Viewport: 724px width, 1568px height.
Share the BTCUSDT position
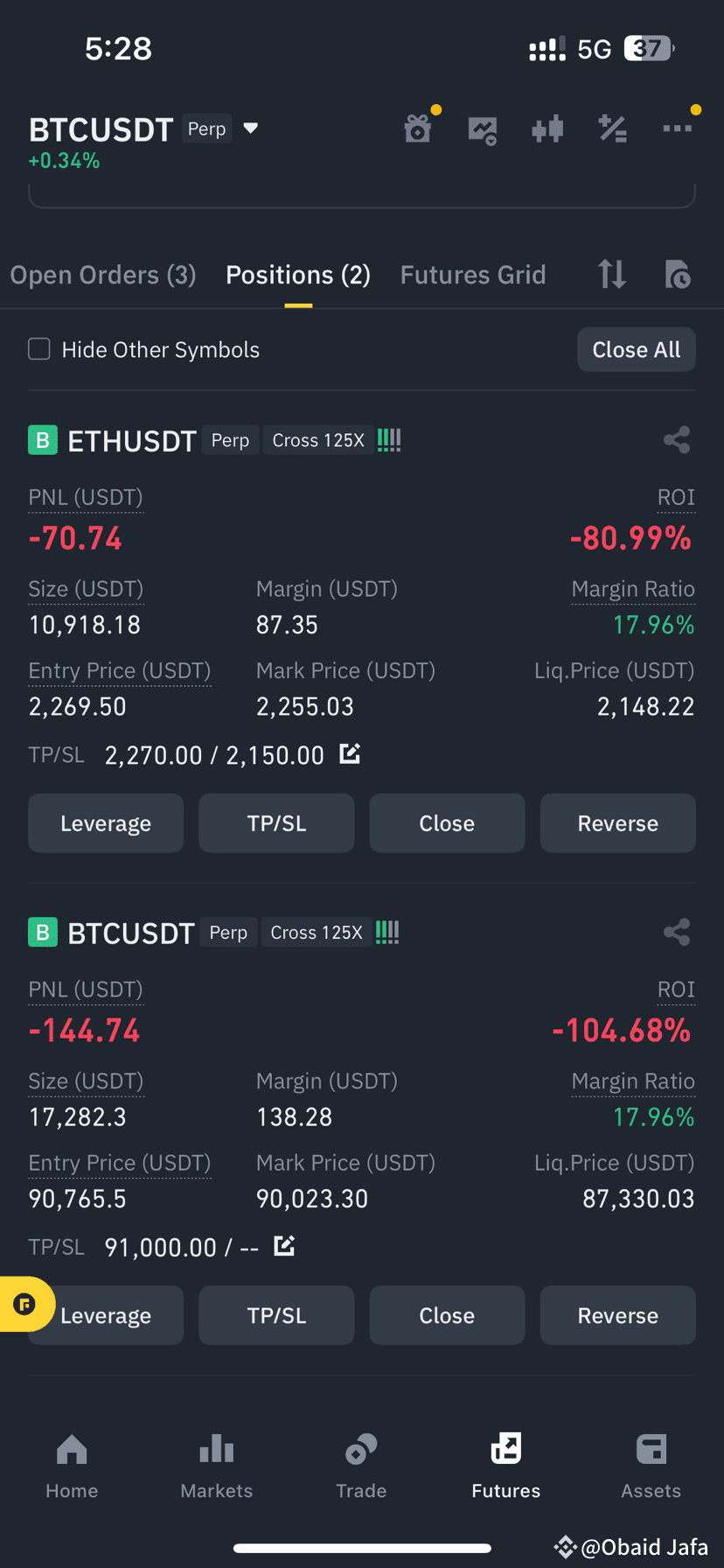click(x=677, y=932)
